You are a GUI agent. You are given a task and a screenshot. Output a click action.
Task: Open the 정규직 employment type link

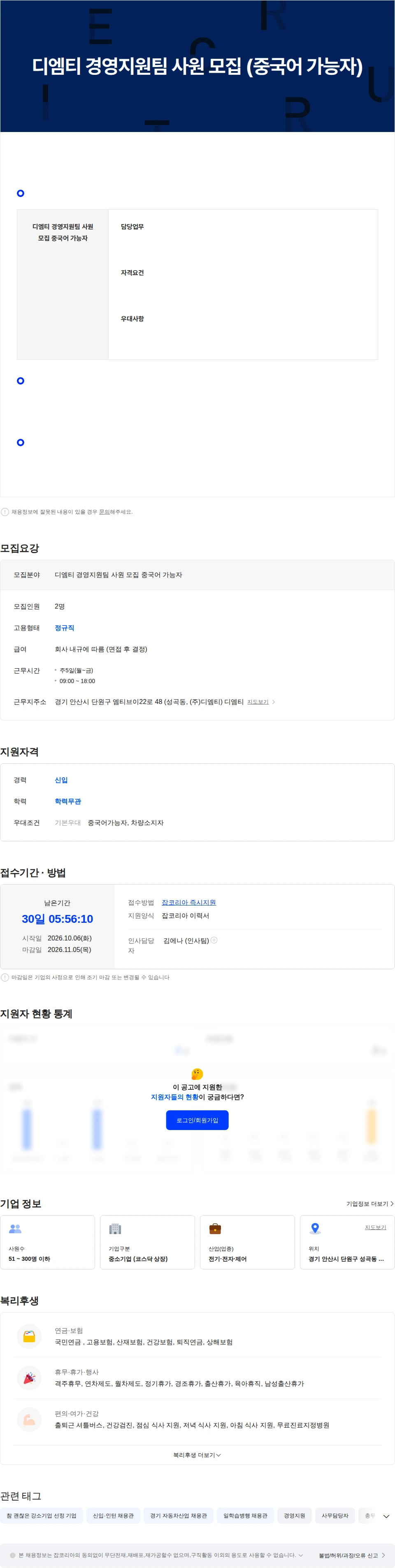[x=65, y=628]
